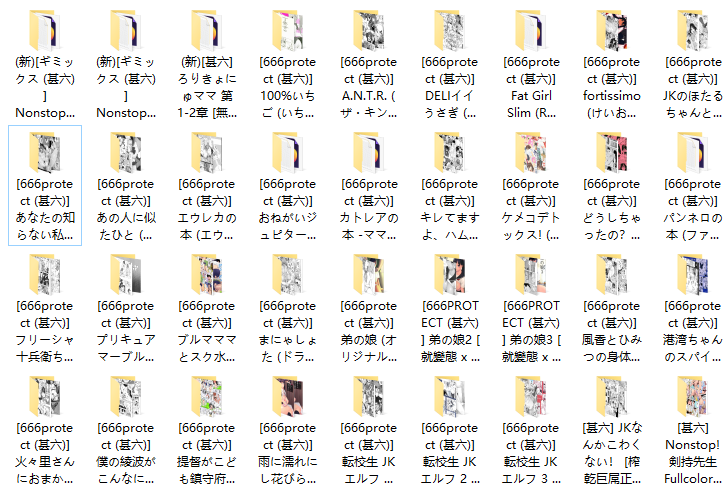Viewport: 727px width, 487px height.
Task: Select the プリキュアマーブル folder icon
Action: click(126, 275)
